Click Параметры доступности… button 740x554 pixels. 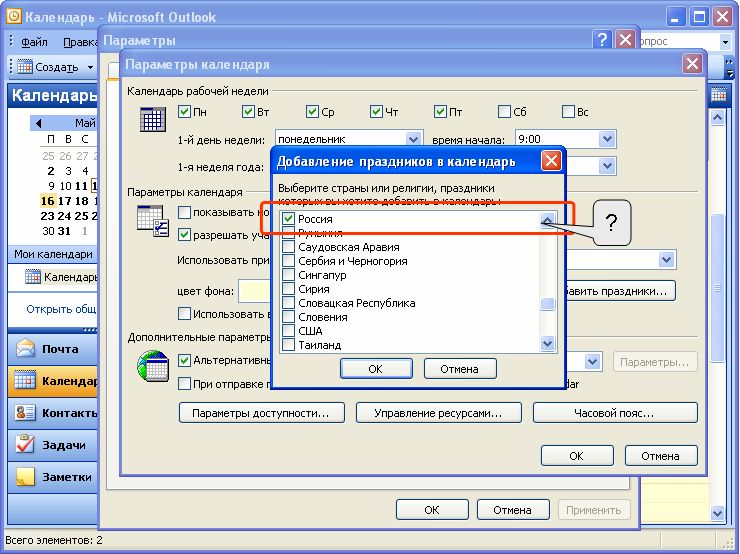click(262, 413)
